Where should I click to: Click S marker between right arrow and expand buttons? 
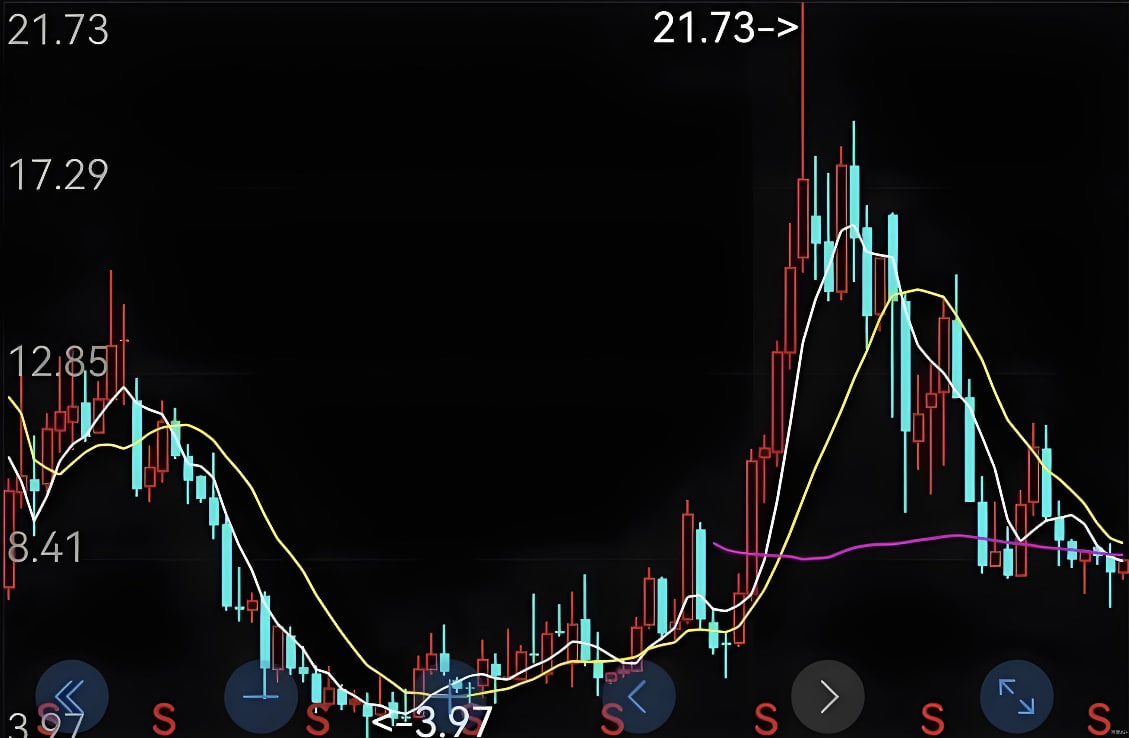pos(932,717)
